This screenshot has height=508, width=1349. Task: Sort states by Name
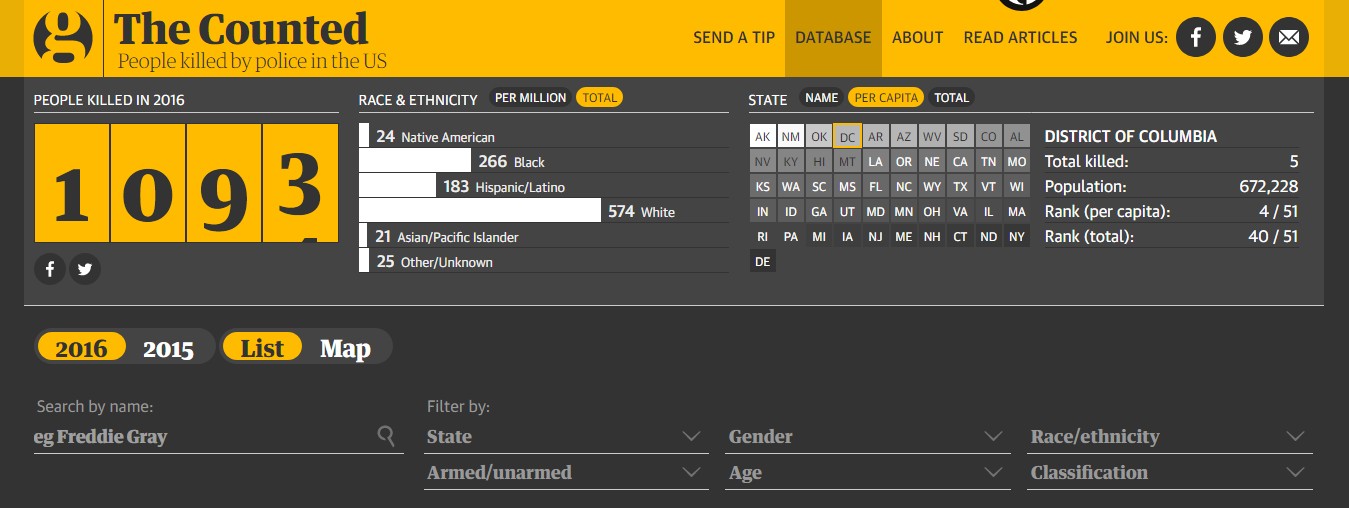pos(821,98)
